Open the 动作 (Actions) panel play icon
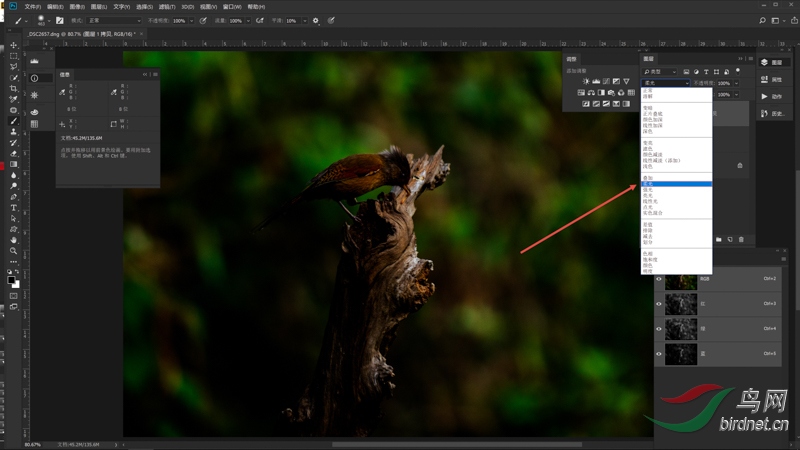The image size is (800, 450). point(764,96)
